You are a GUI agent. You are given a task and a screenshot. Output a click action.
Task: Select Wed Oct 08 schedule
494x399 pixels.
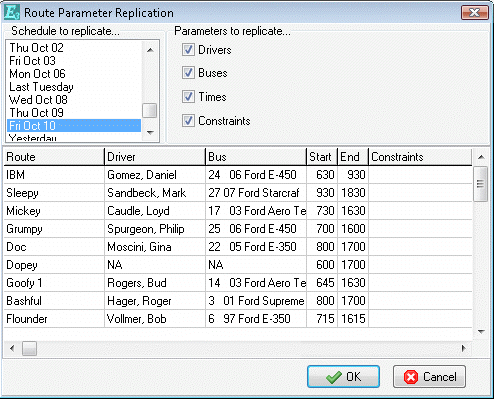coord(74,100)
